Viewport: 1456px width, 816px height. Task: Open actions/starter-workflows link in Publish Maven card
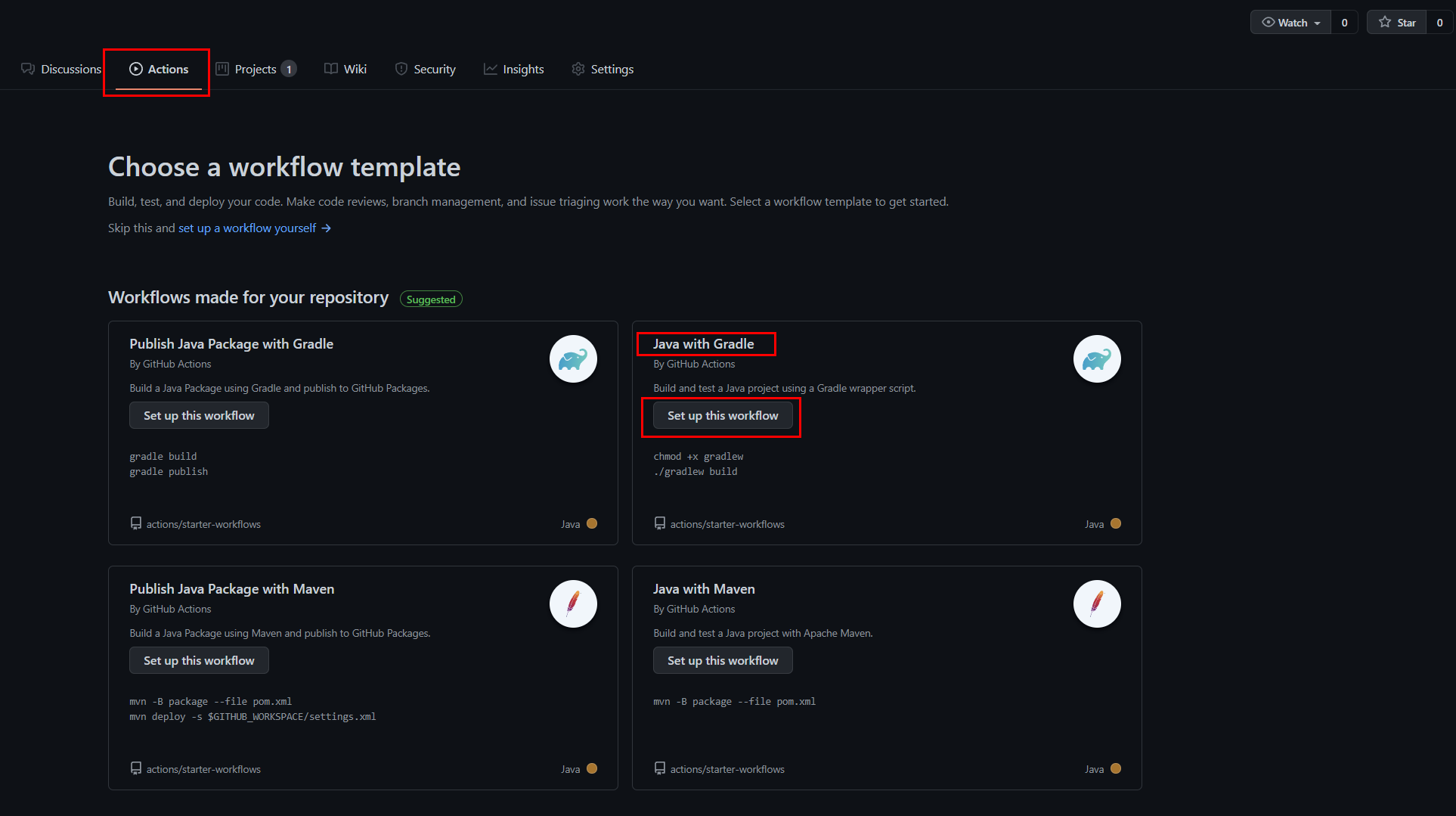(203, 769)
